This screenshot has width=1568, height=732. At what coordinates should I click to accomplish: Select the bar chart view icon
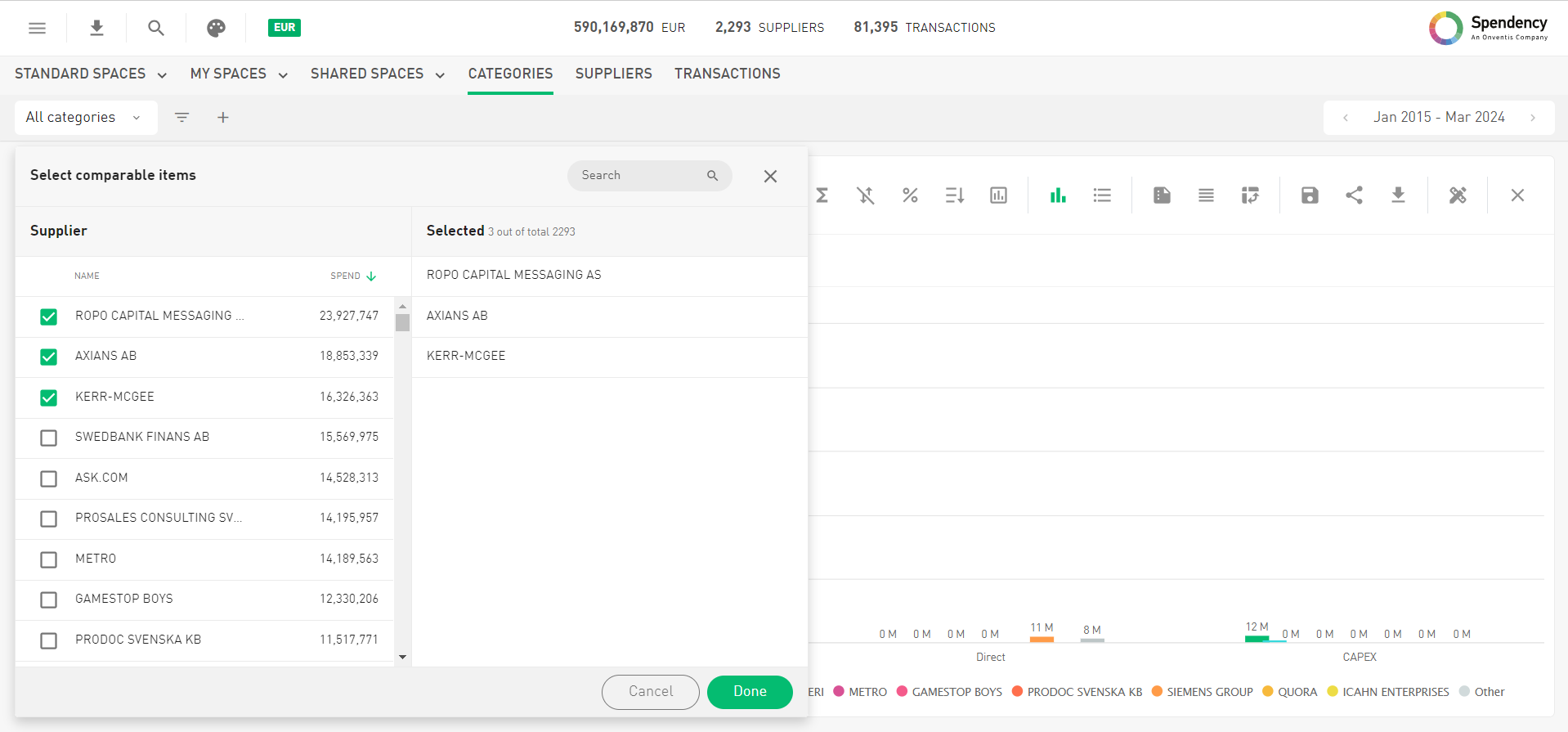[1058, 195]
